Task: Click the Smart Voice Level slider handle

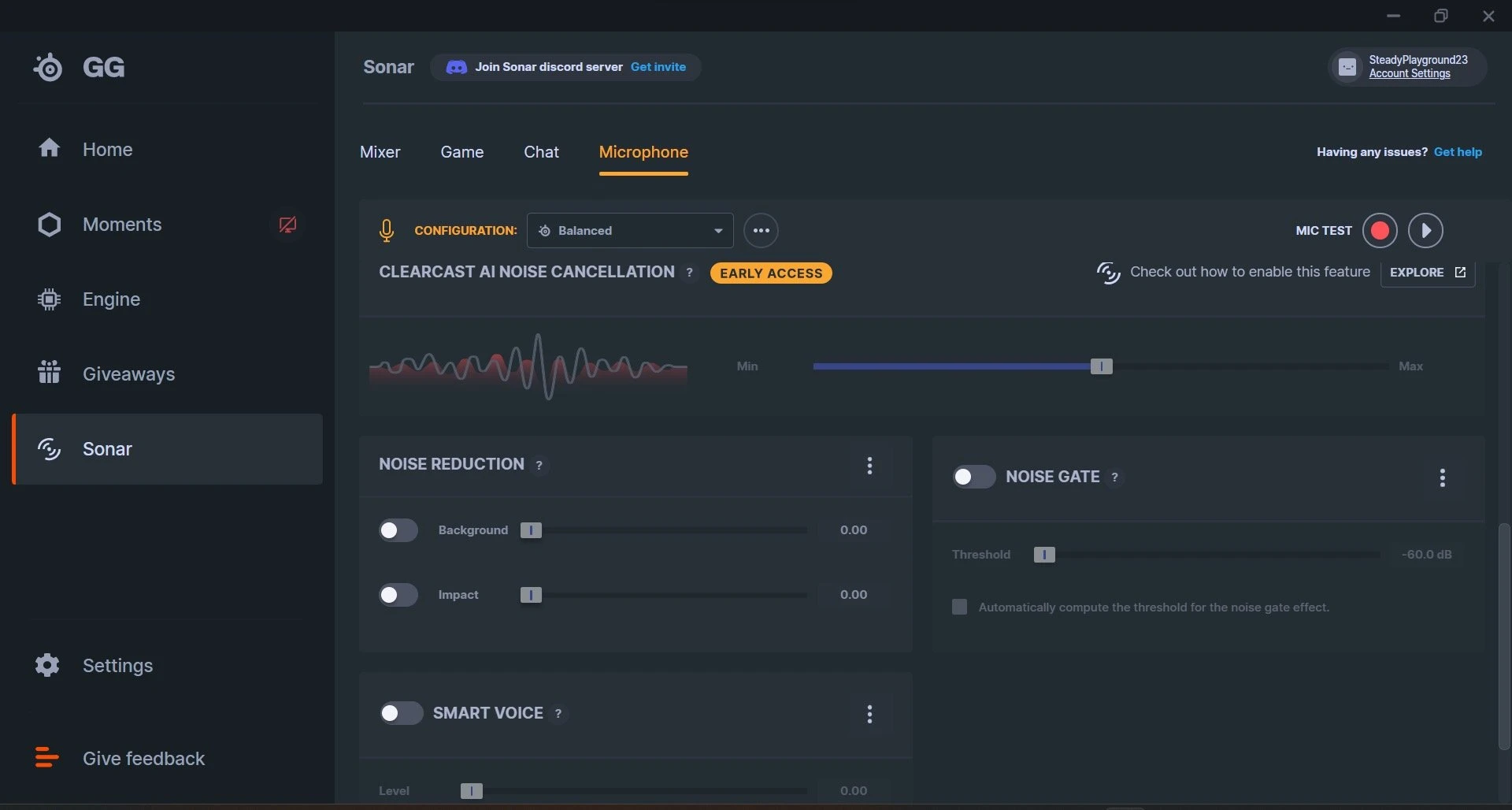Action: tap(471, 790)
